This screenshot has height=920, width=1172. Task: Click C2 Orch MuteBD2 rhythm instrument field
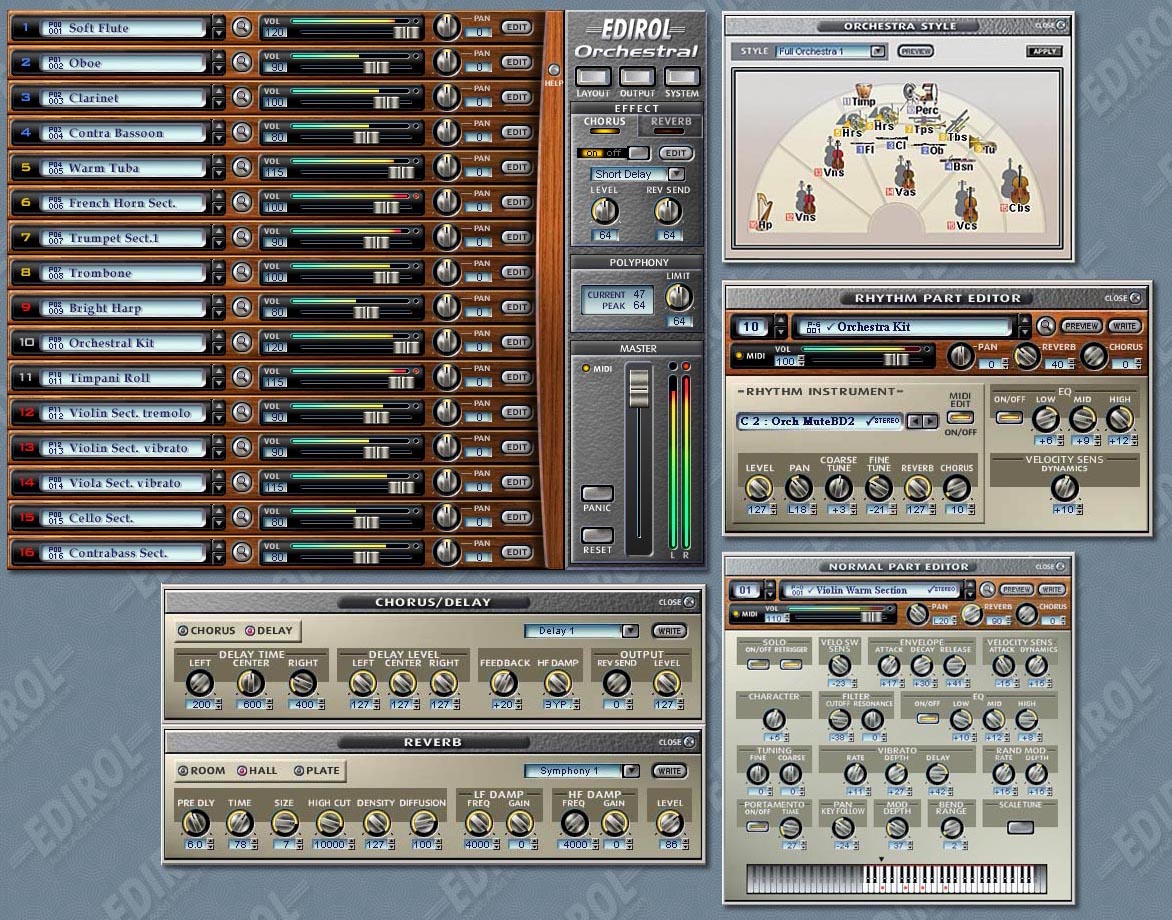tap(819, 422)
